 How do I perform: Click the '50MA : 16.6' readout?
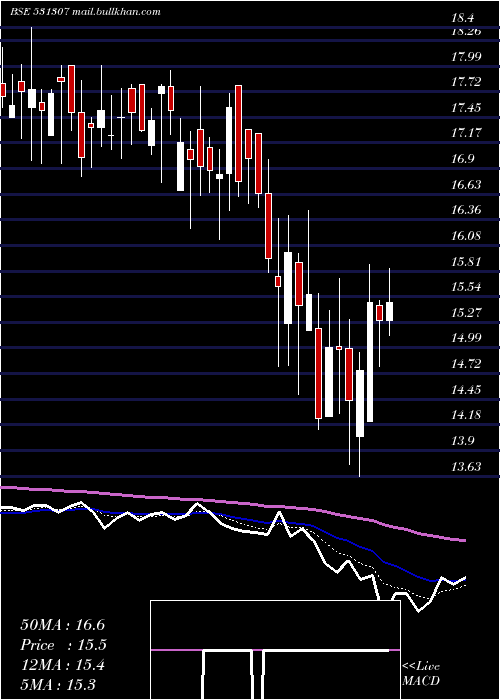point(62,625)
